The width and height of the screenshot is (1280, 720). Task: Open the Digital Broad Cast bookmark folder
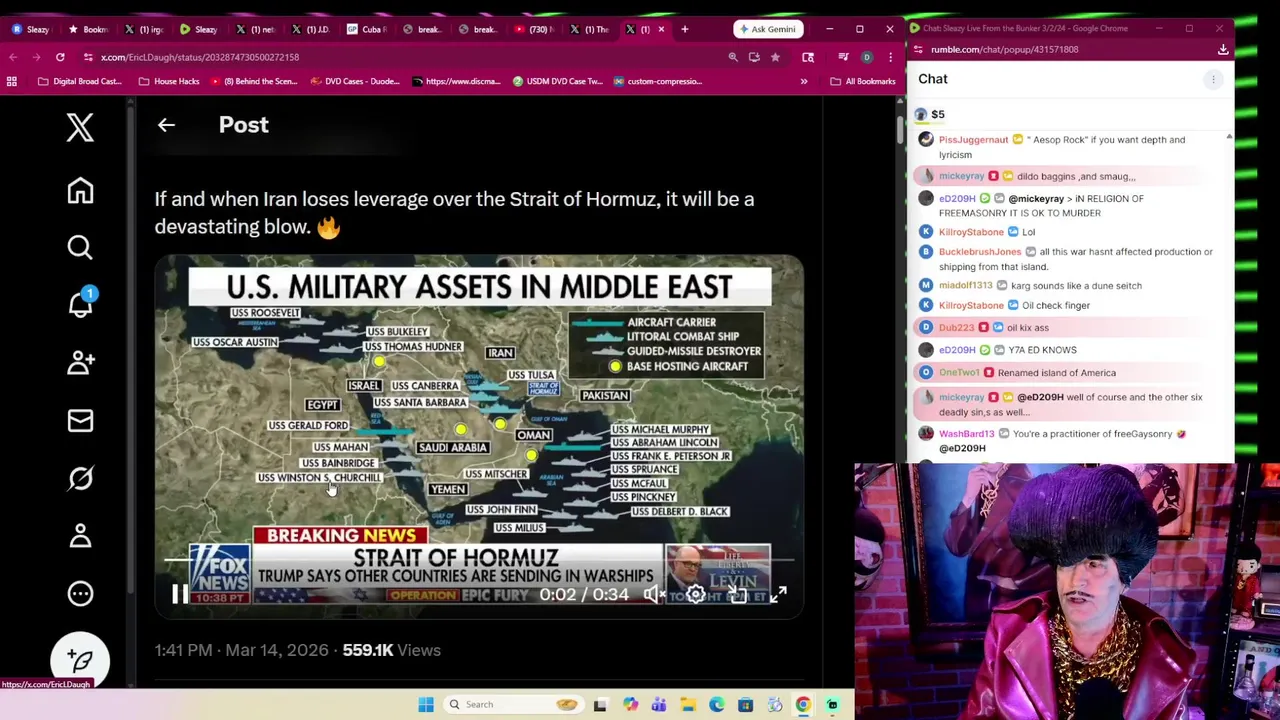[80, 81]
